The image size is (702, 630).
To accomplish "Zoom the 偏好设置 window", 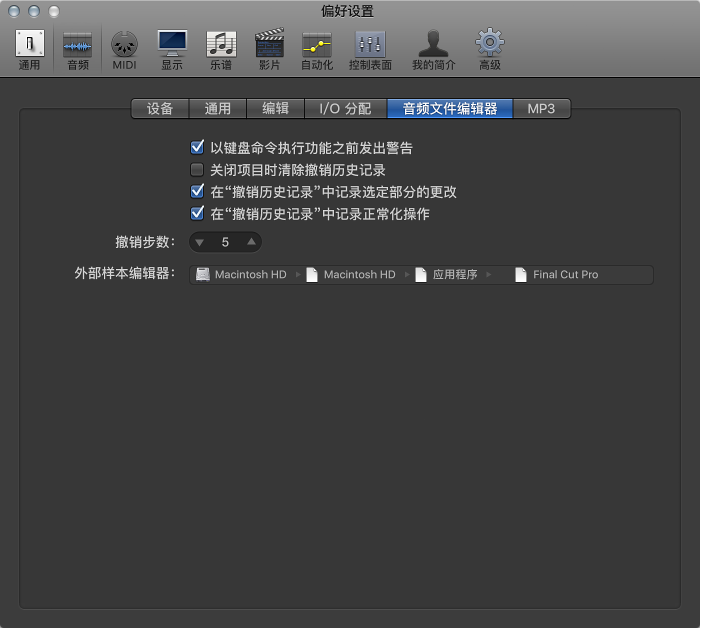I will pyautogui.click(x=54, y=11).
